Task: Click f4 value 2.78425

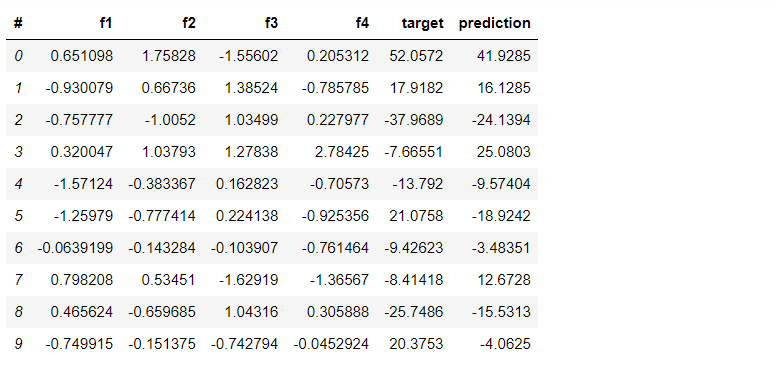Action: 342,152
